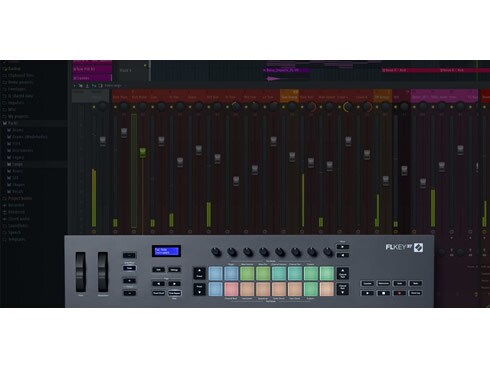Tap the User Chord pad mode pad
Viewport: 490px width, 368px height.
[295, 289]
